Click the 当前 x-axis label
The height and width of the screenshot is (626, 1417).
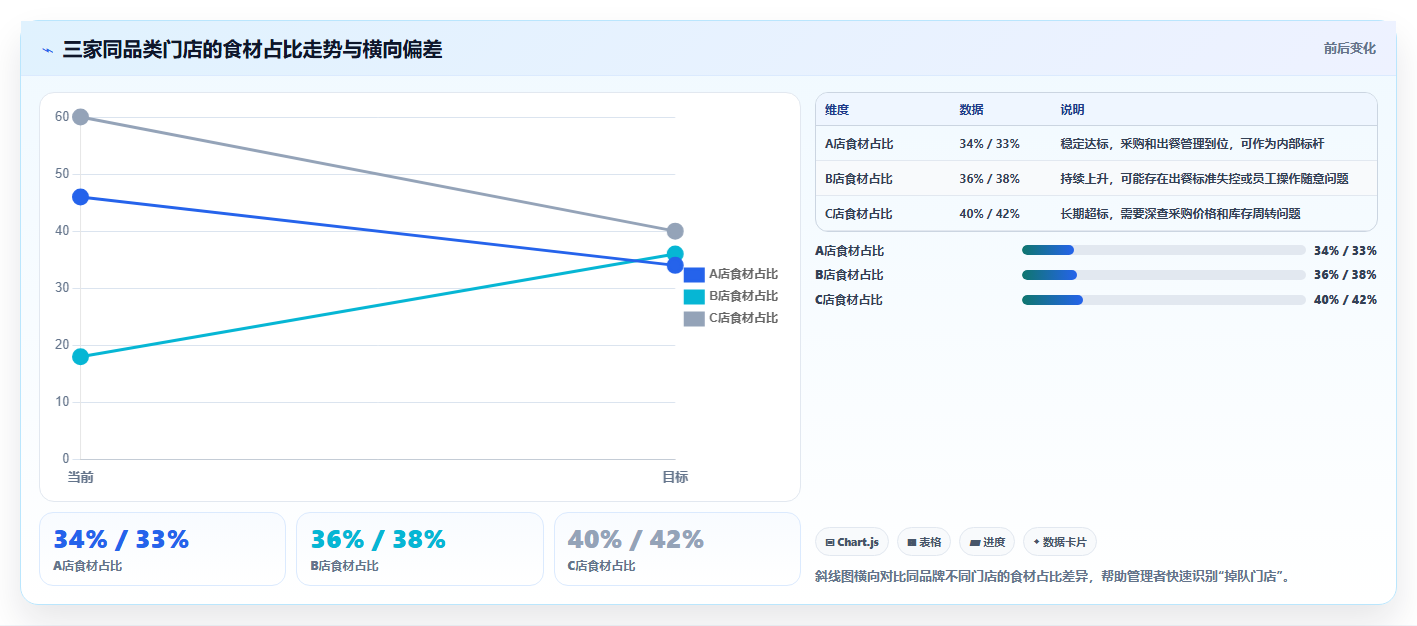pyautogui.click(x=81, y=478)
